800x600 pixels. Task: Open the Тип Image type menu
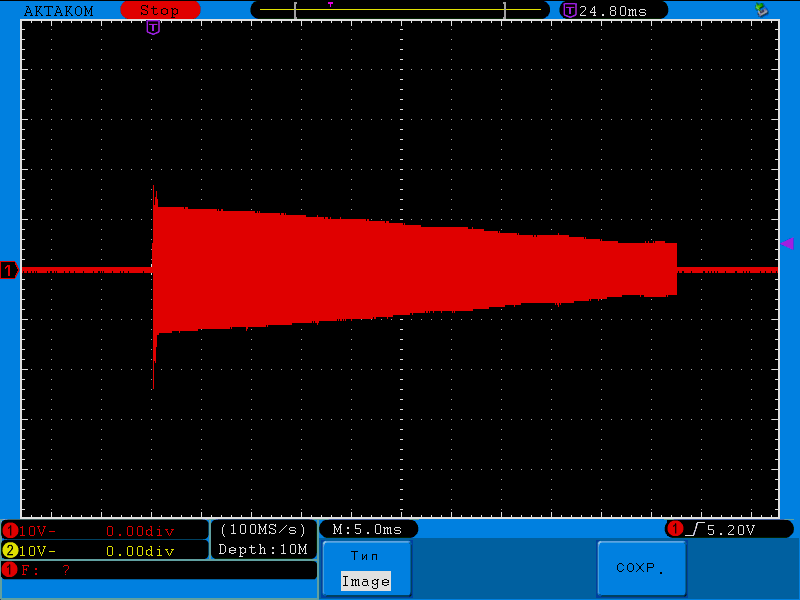pyautogui.click(x=365, y=570)
